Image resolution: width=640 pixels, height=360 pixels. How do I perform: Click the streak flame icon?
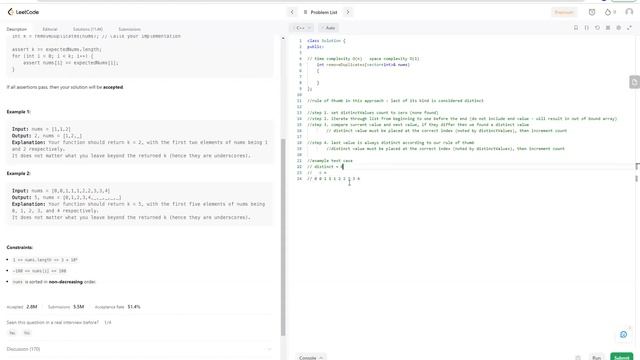pos(608,12)
